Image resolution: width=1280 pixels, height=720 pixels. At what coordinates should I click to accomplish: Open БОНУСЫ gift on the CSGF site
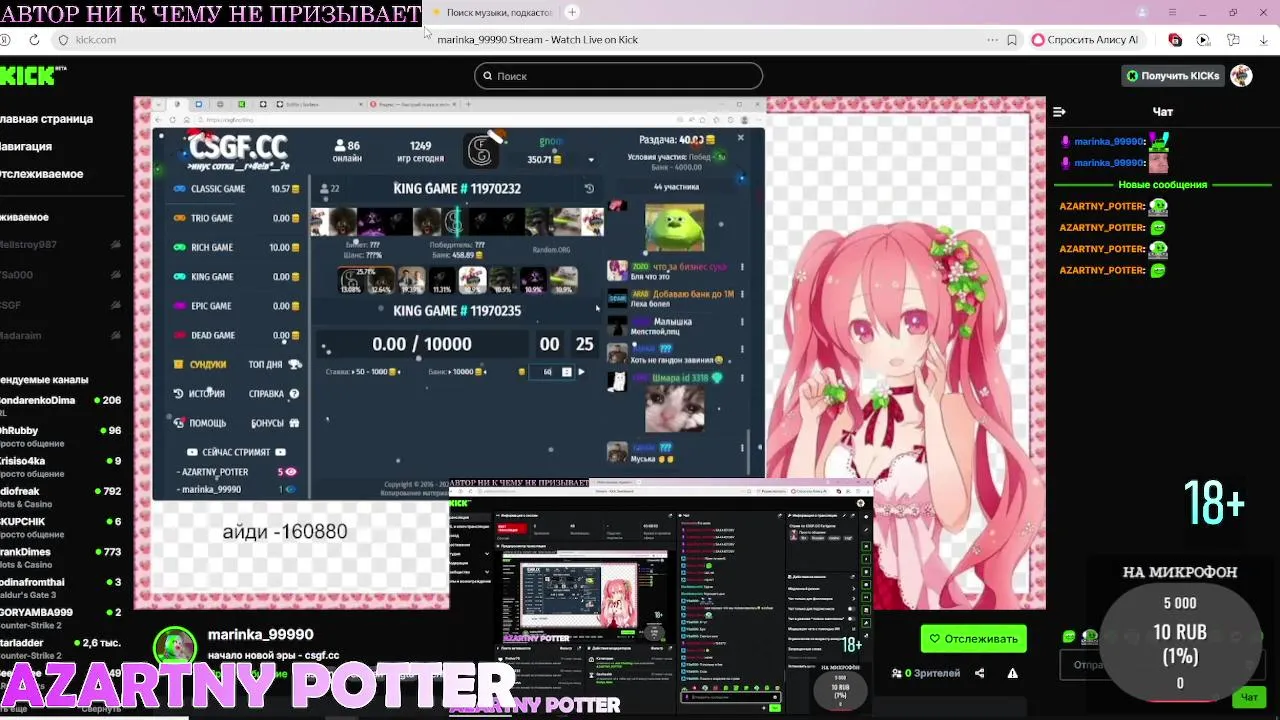275,423
